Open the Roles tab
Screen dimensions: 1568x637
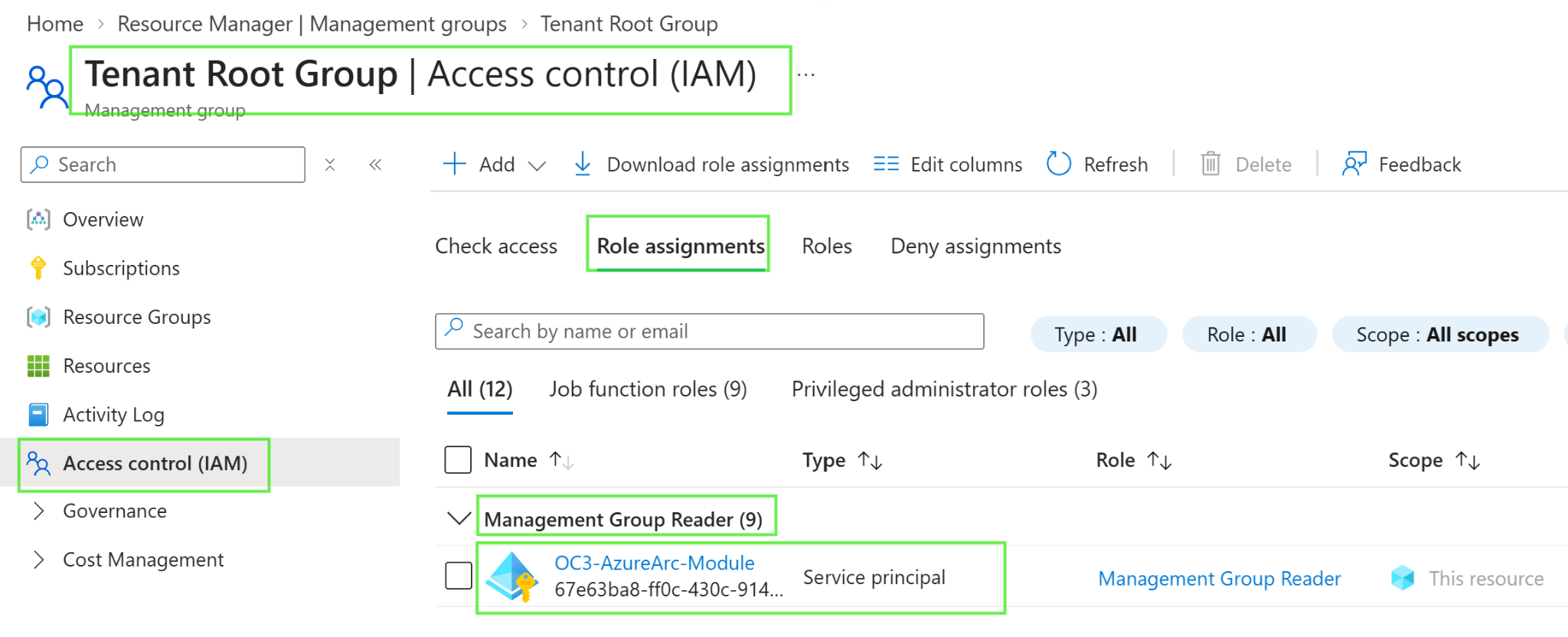(x=827, y=246)
